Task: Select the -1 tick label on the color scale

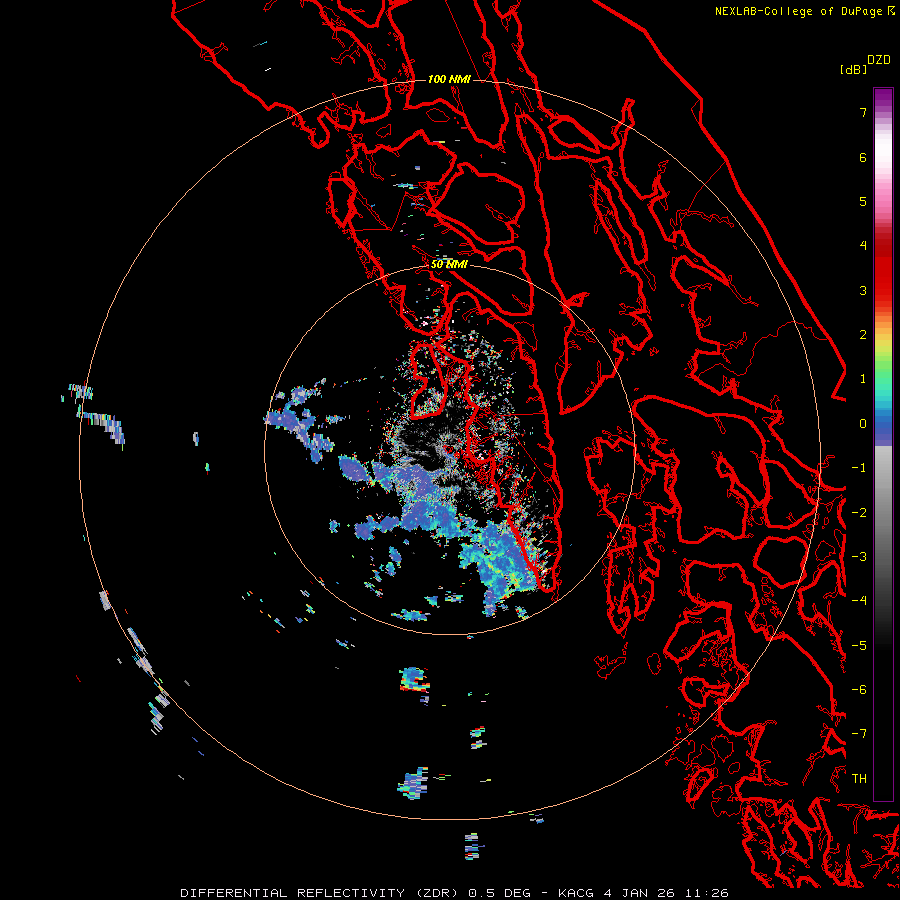Action: [859, 468]
